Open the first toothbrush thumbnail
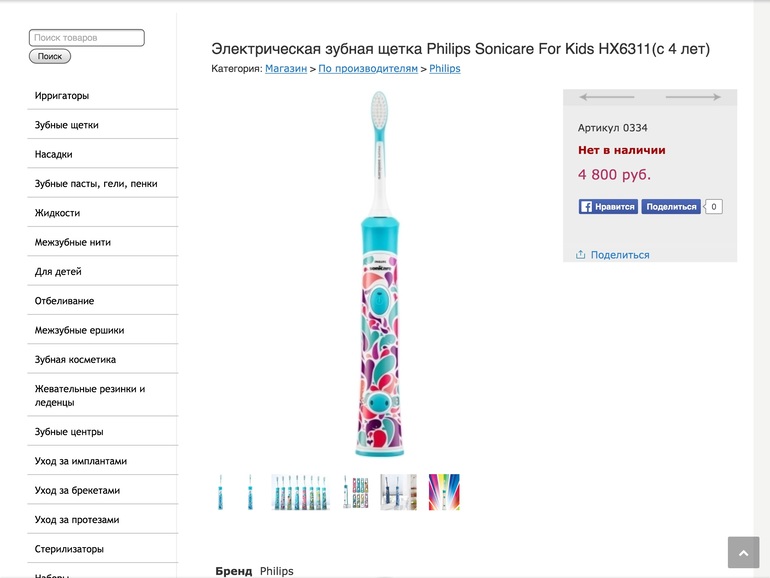 (x=221, y=492)
